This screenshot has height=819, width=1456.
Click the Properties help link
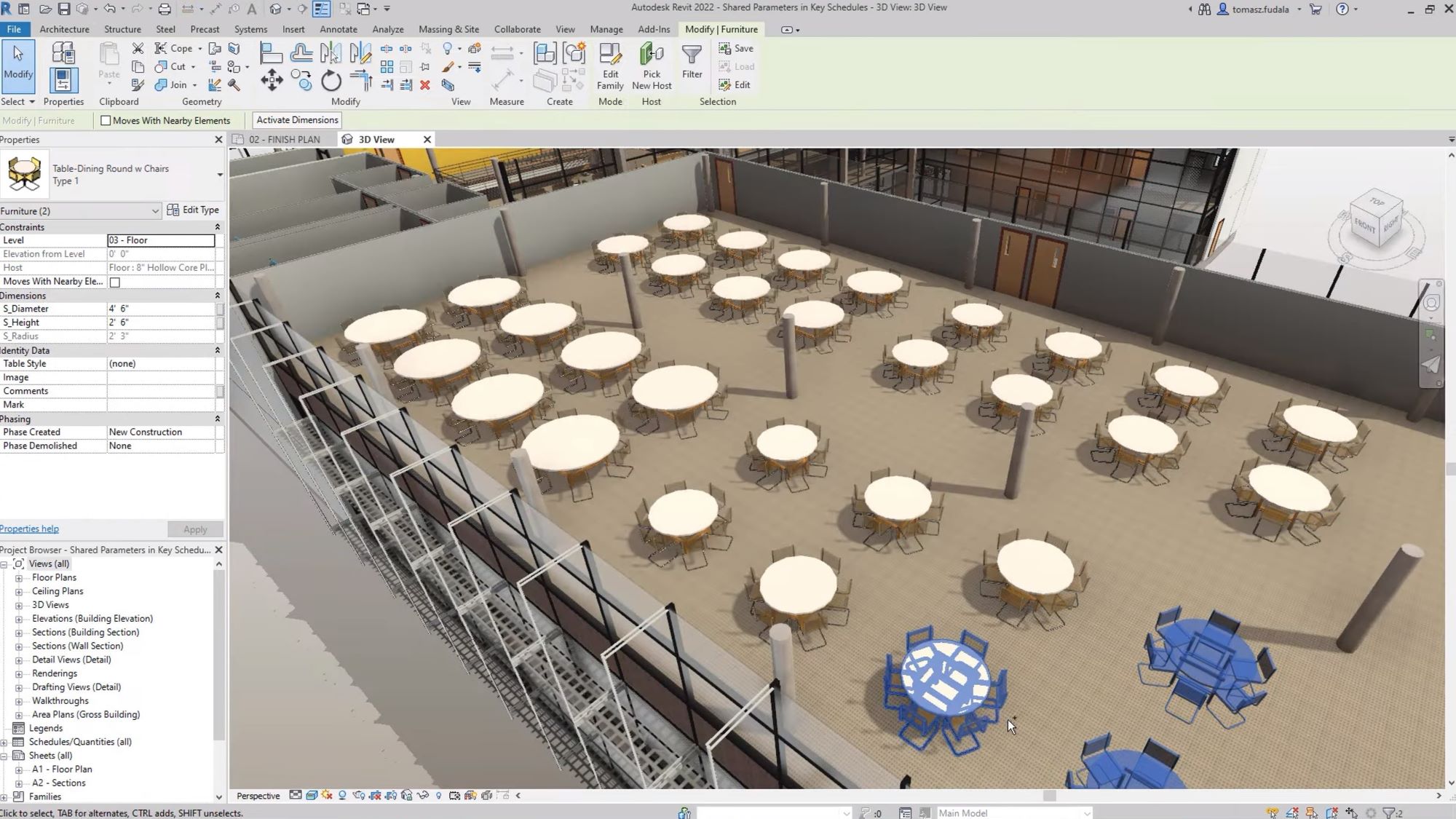coord(28,528)
